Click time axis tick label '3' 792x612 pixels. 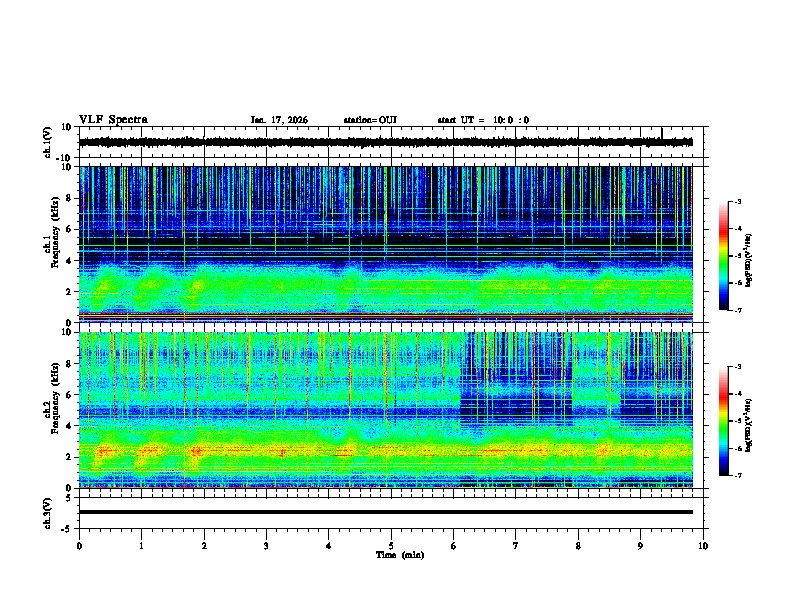pyautogui.click(x=266, y=546)
